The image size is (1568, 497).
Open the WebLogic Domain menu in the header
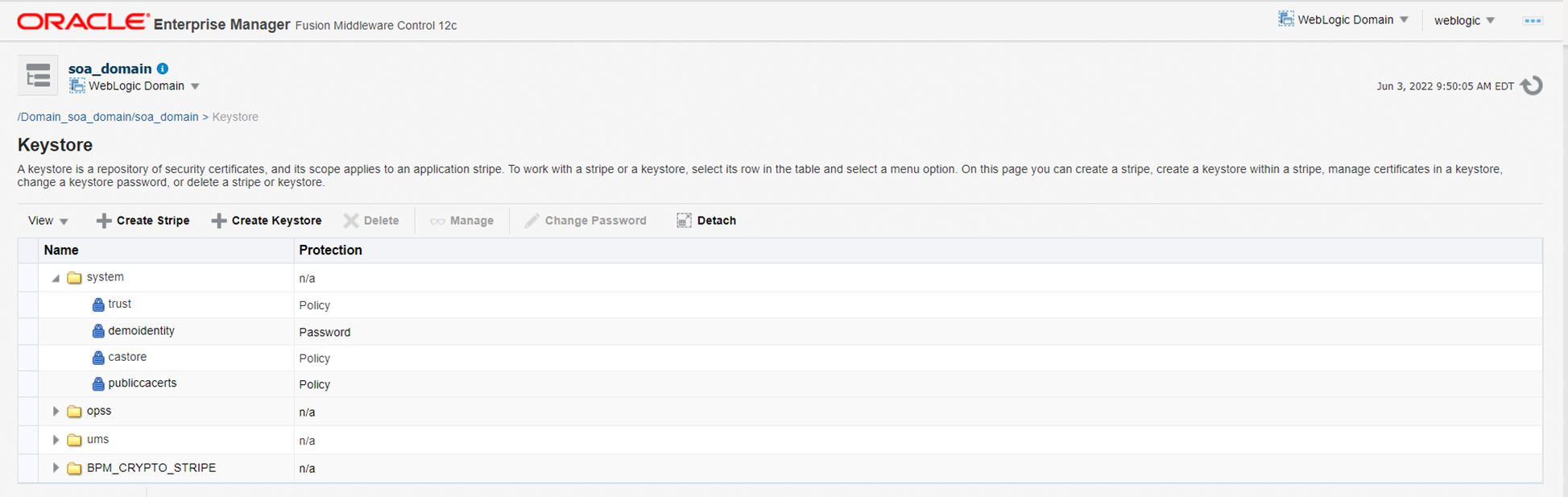click(x=1343, y=19)
